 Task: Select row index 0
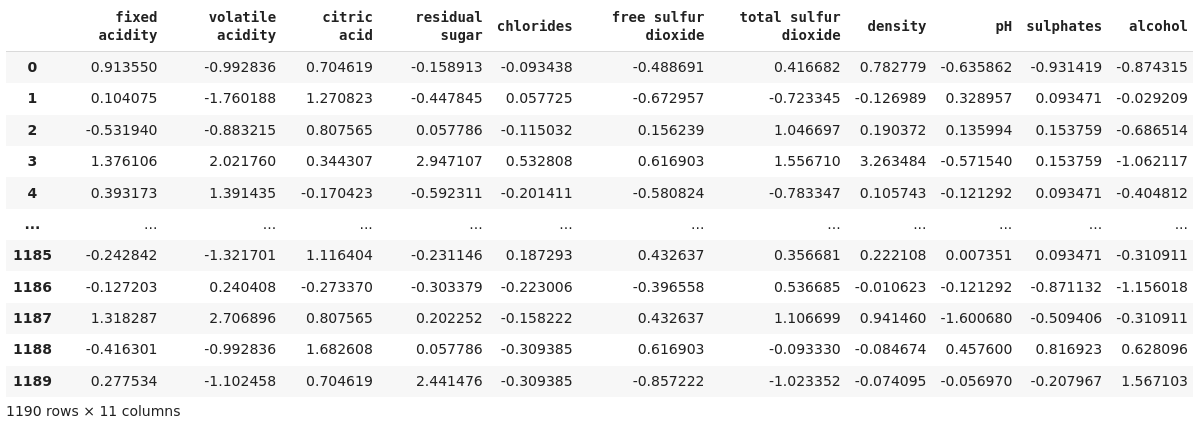(32, 68)
